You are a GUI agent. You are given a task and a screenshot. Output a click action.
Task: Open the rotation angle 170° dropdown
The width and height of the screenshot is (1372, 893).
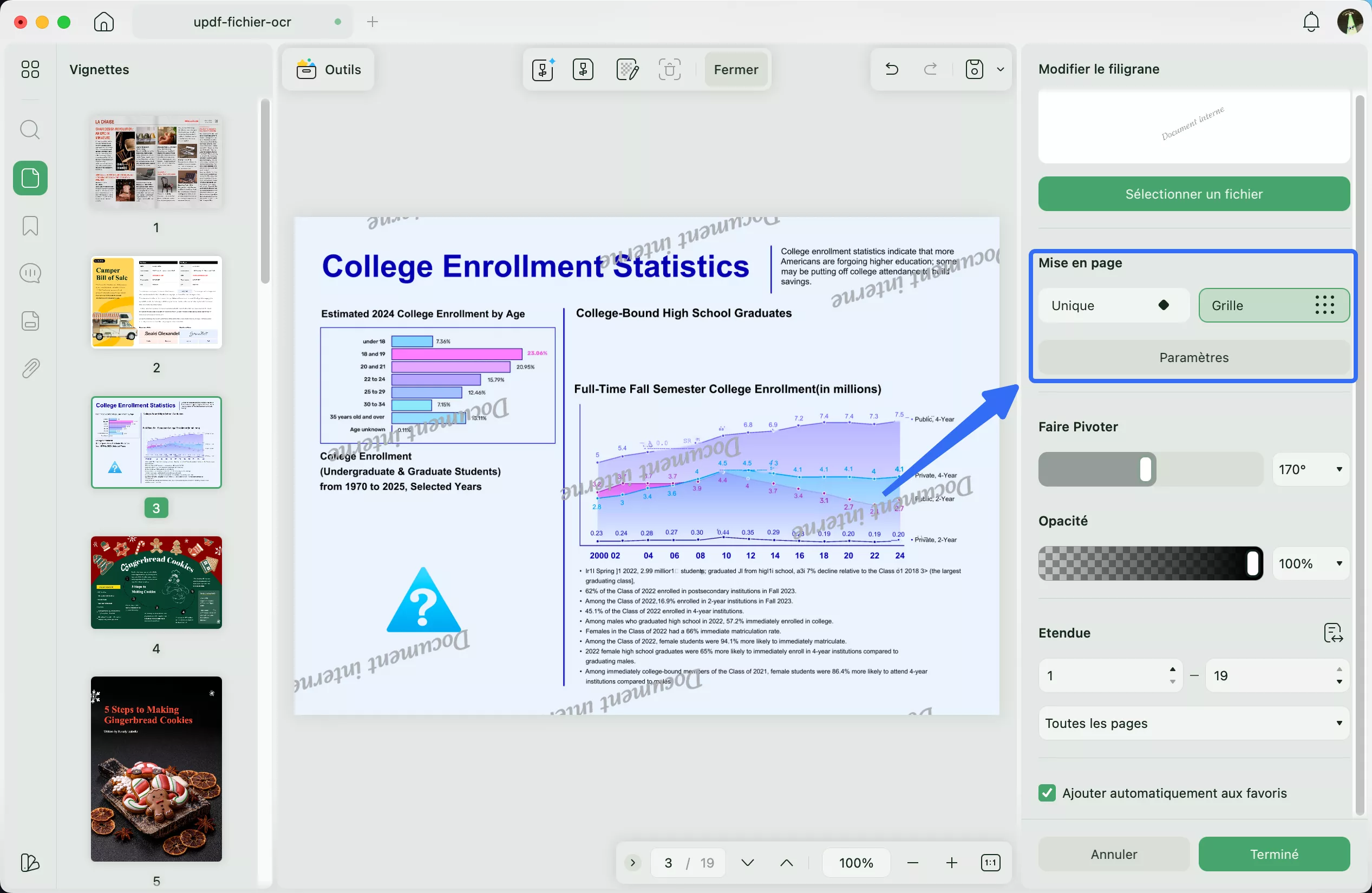(x=1310, y=470)
